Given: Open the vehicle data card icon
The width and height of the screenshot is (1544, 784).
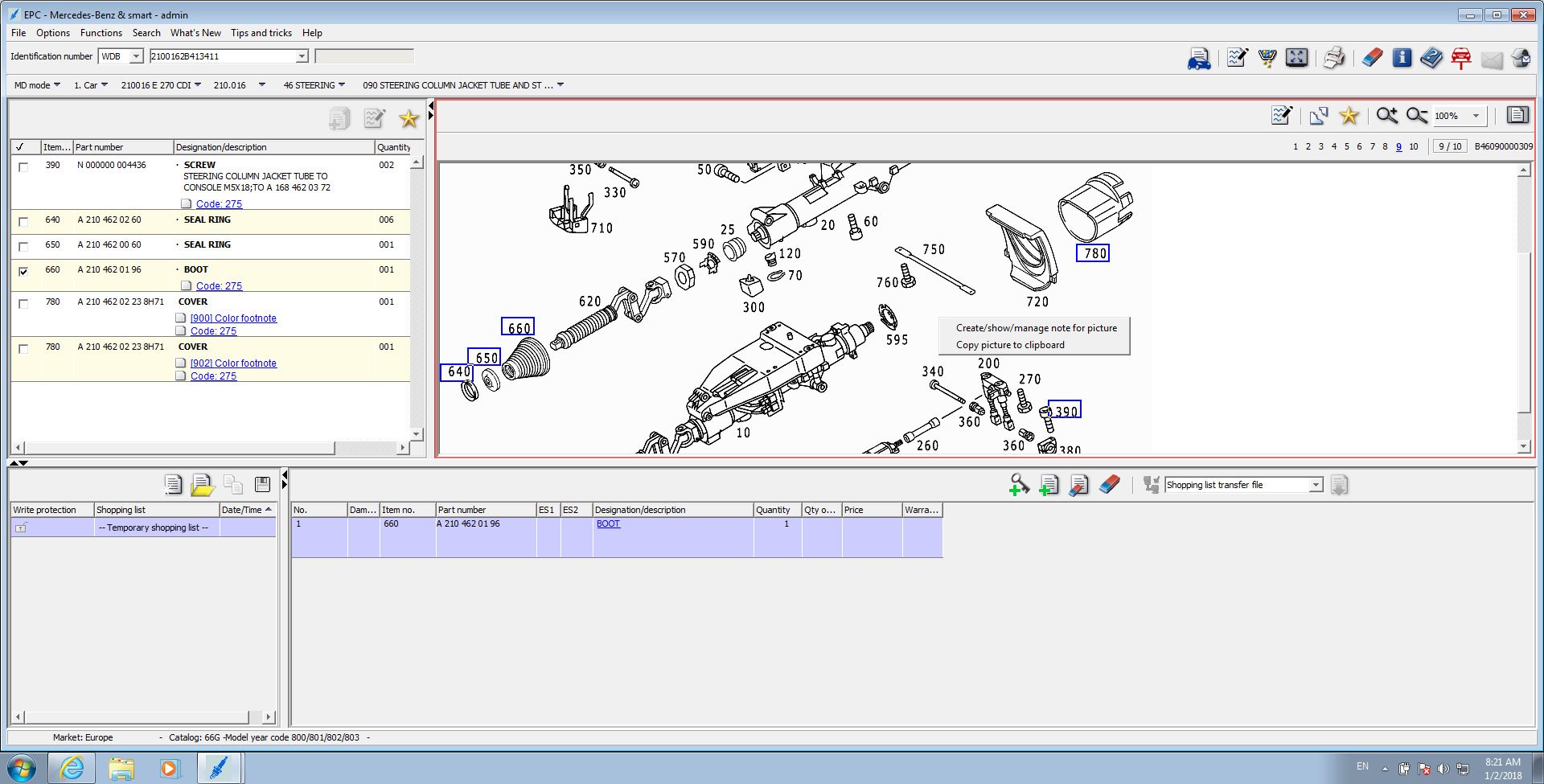Looking at the screenshot, I should click(x=1199, y=58).
